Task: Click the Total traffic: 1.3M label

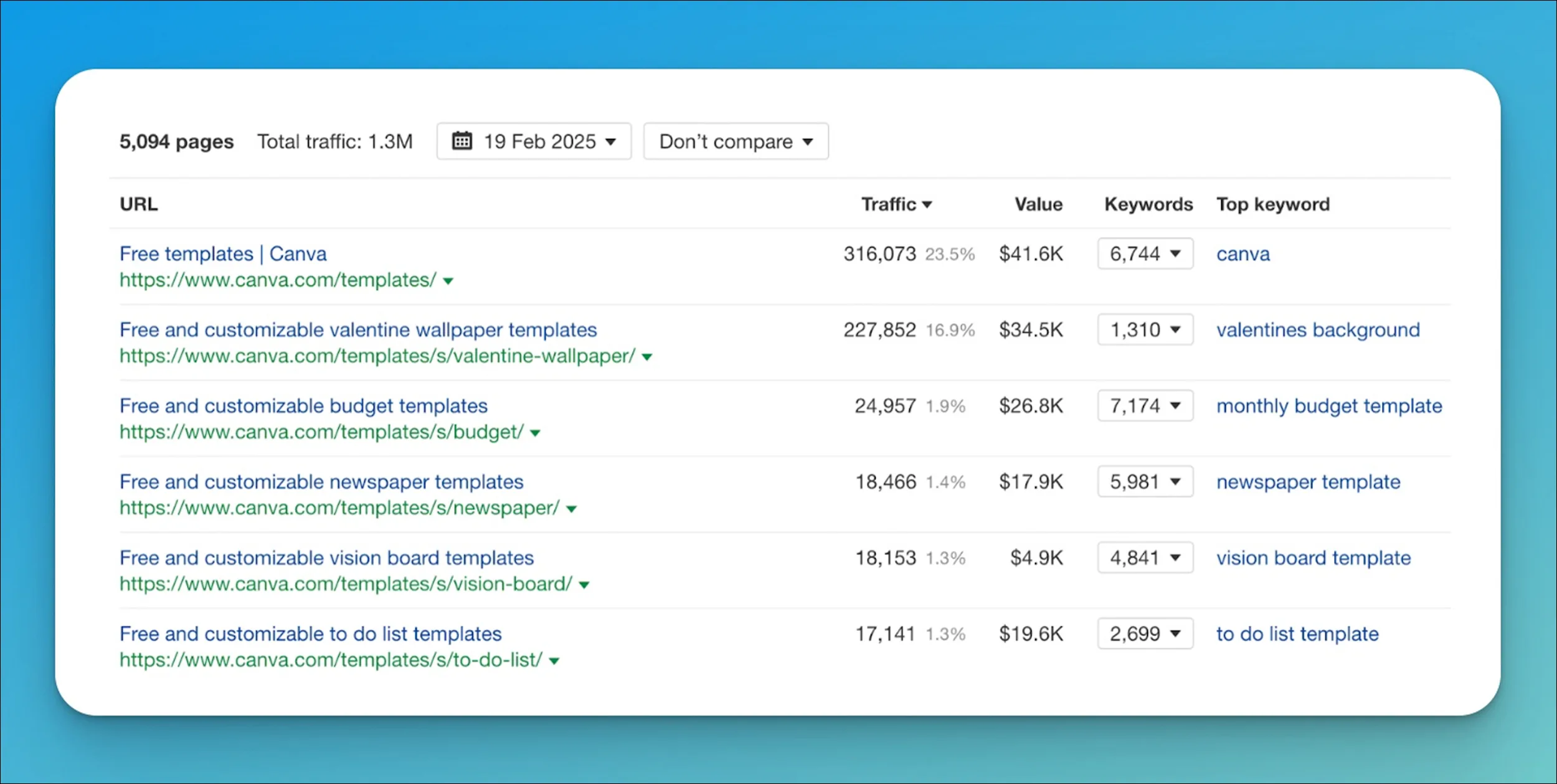Action: (335, 142)
